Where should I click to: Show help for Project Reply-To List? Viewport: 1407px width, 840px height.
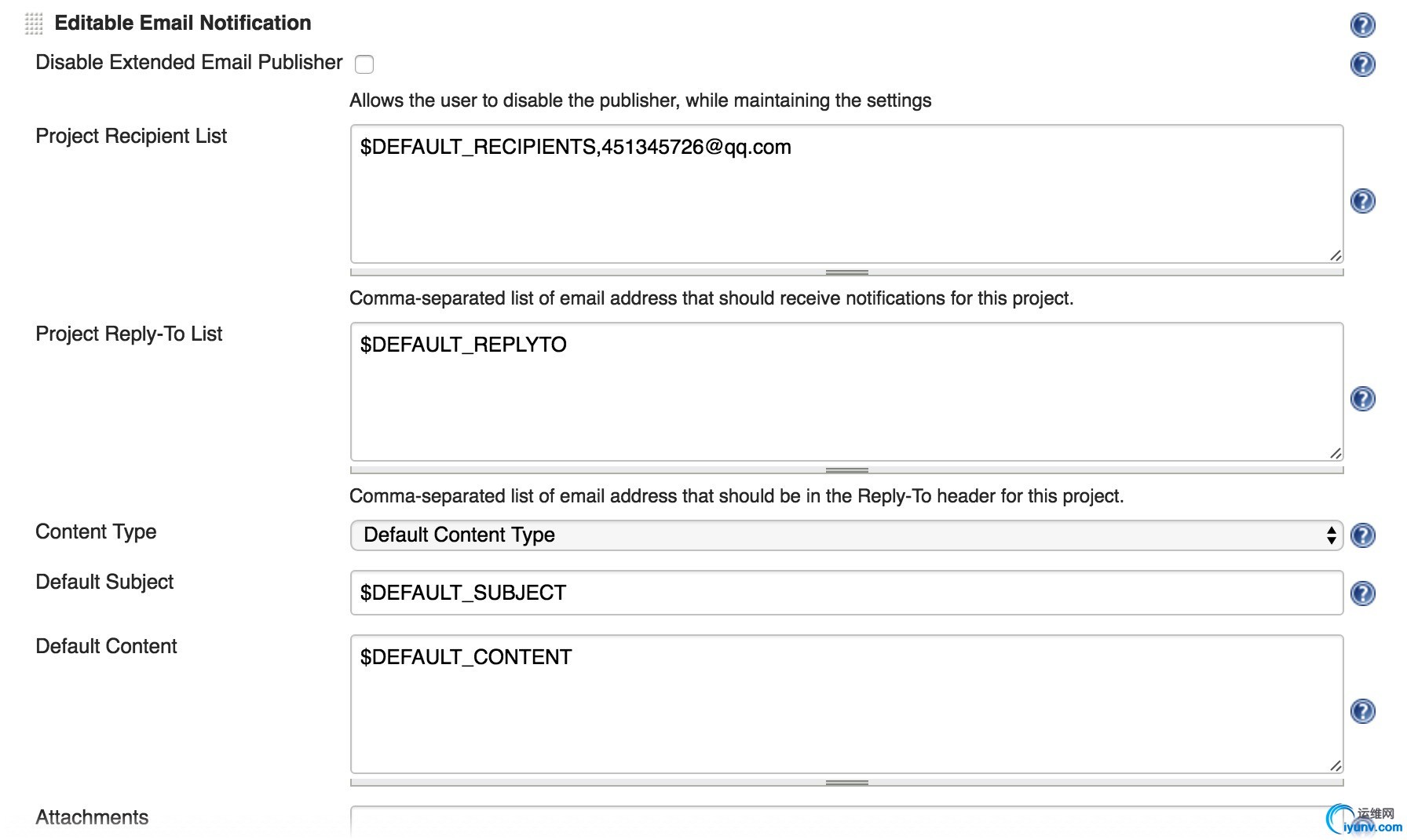pyautogui.click(x=1362, y=399)
